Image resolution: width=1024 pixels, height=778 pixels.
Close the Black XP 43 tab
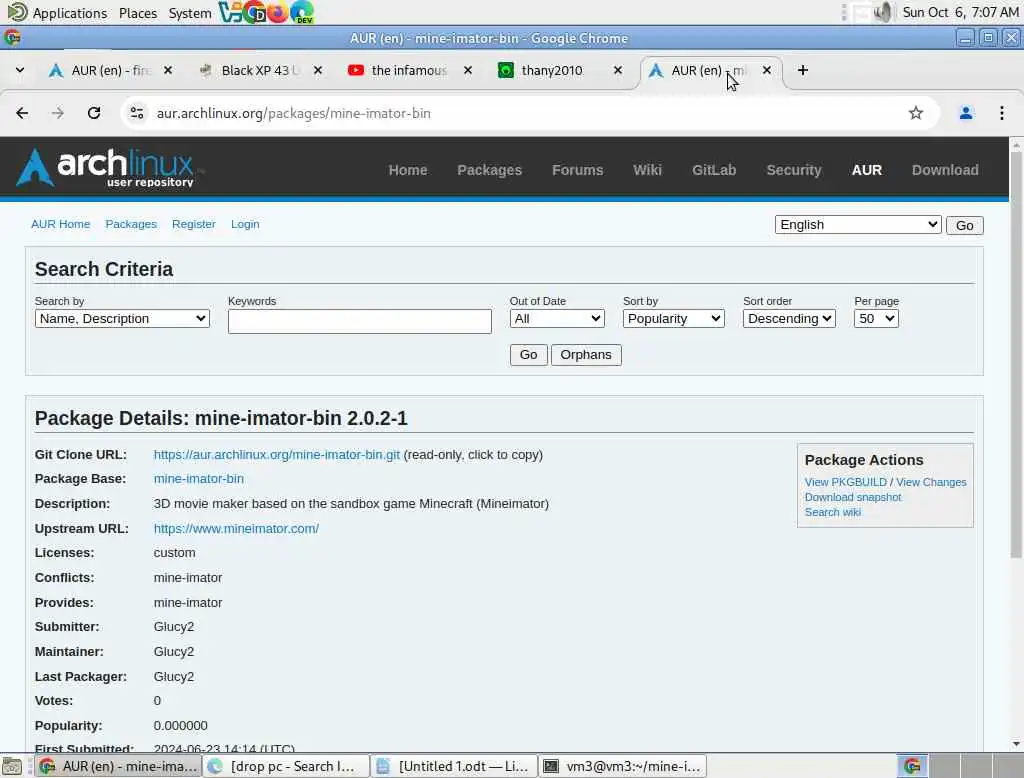(x=317, y=70)
